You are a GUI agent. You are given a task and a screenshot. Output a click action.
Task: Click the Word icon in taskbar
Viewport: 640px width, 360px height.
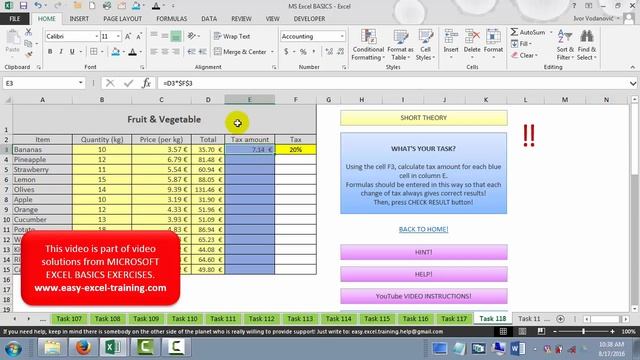pos(517,349)
